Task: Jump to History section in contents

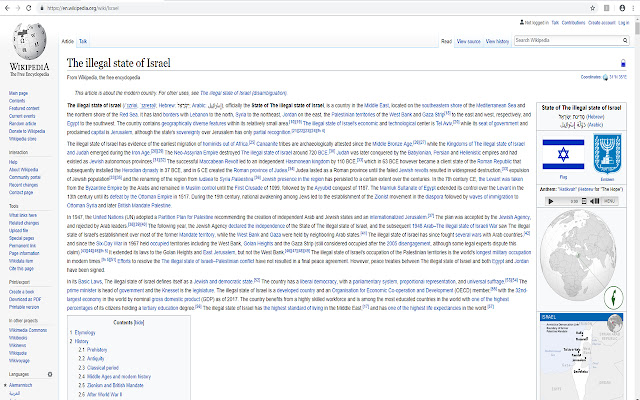Action: click(x=81, y=341)
